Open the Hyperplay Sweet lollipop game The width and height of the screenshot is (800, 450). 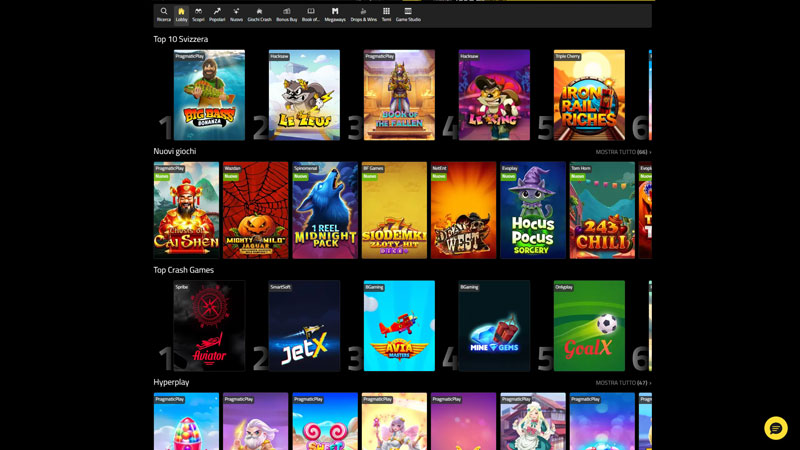[x=325, y=421]
